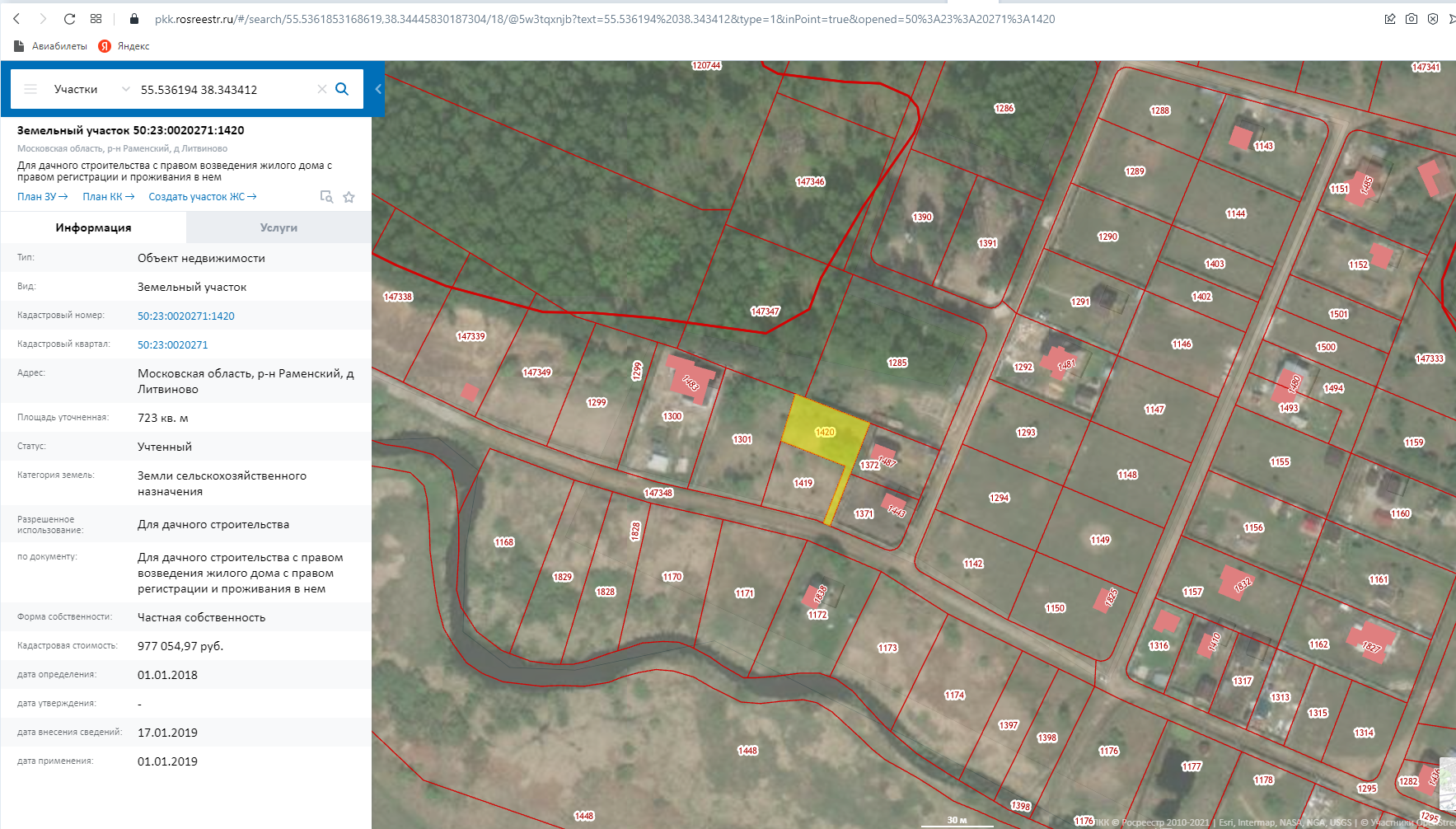The width and height of the screenshot is (1456, 829).
Task: Reload the page
Action: pyautogui.click(x=69, y=19)
